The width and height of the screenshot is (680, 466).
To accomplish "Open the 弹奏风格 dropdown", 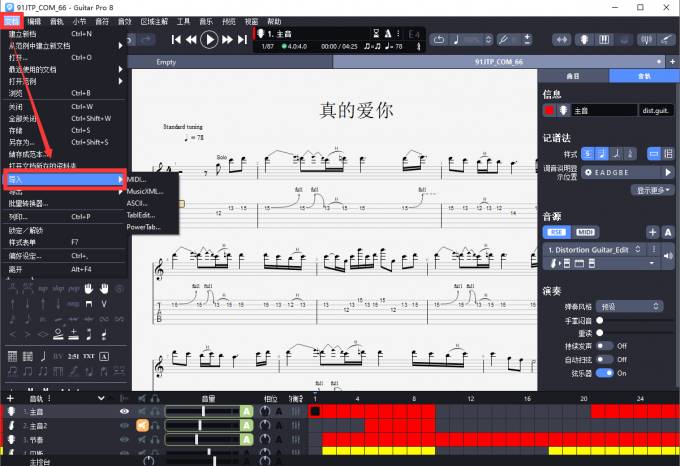I will pos(629,306).
